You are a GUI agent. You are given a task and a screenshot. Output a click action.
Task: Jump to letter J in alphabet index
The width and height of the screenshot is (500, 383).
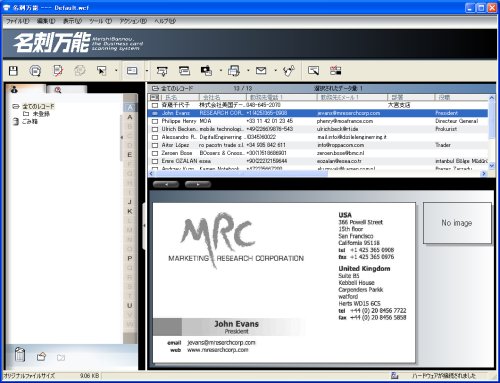pyautogui.click(x=130, y=202)
